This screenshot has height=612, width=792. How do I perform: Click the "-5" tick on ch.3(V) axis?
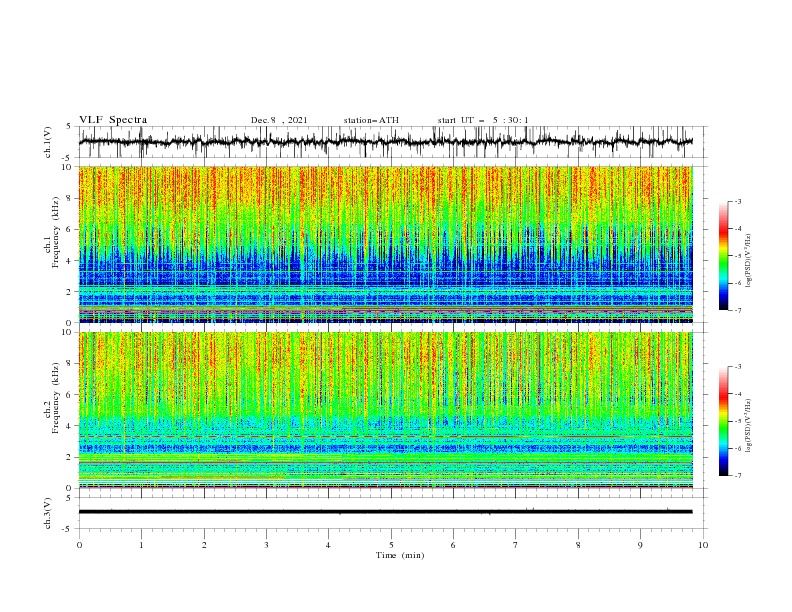68,529
